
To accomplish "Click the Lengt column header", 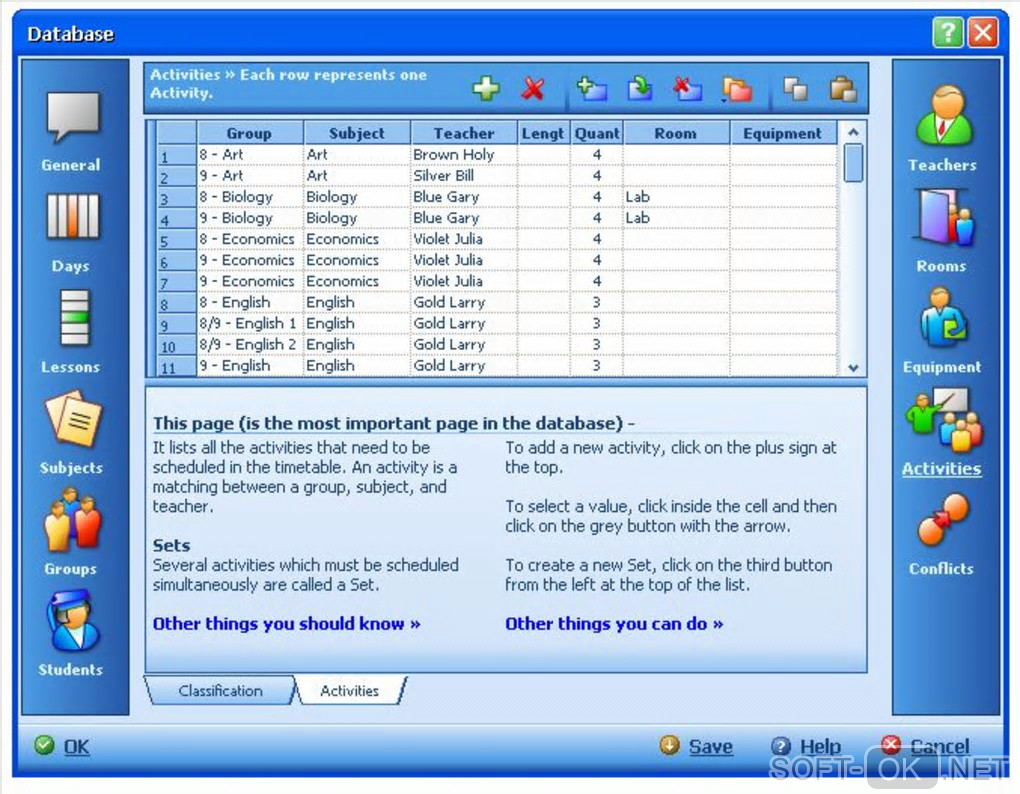I will (x=543, y=133).
